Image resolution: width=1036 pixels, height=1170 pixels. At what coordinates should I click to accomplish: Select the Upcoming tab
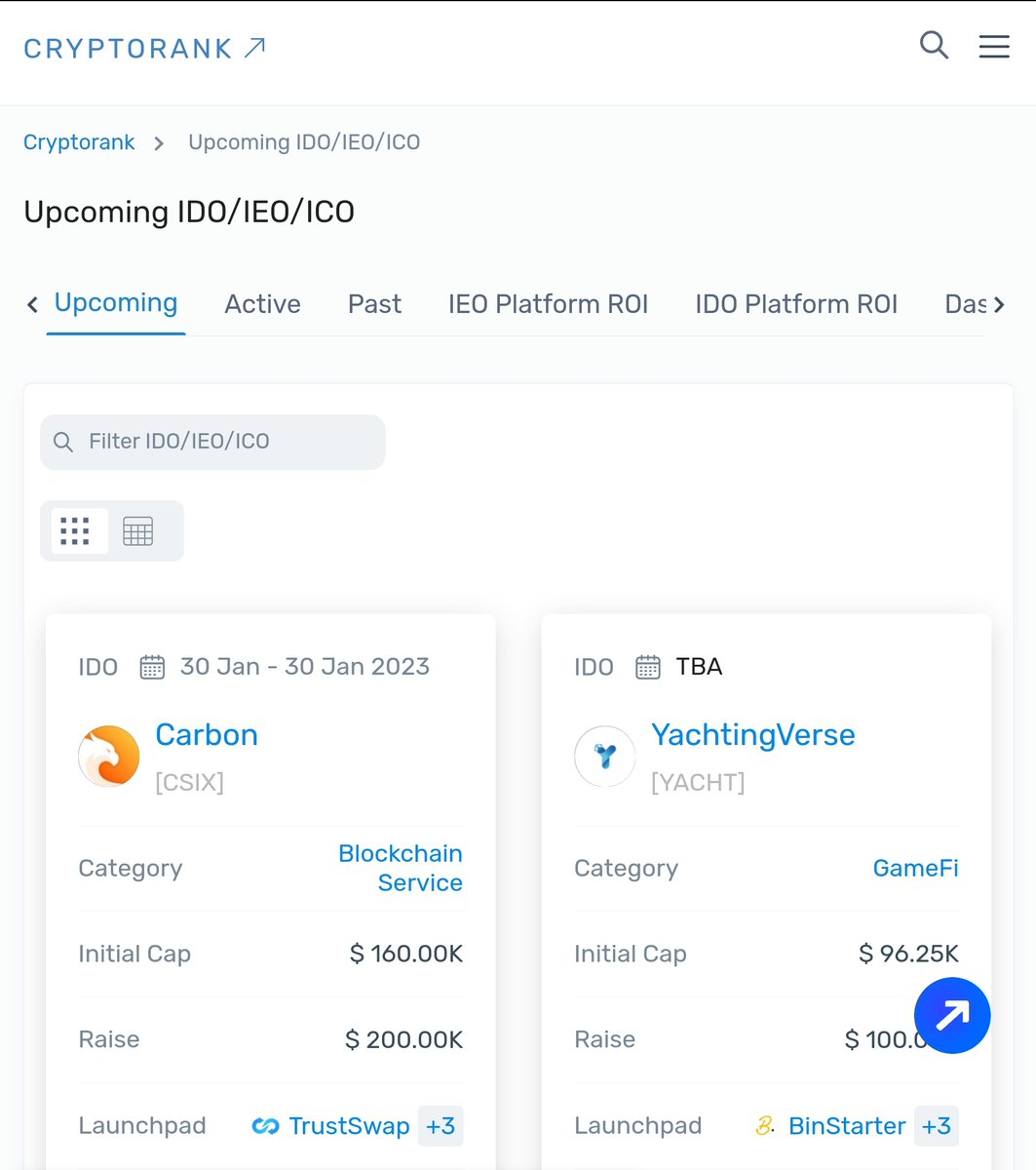click(x=116, y=303)
